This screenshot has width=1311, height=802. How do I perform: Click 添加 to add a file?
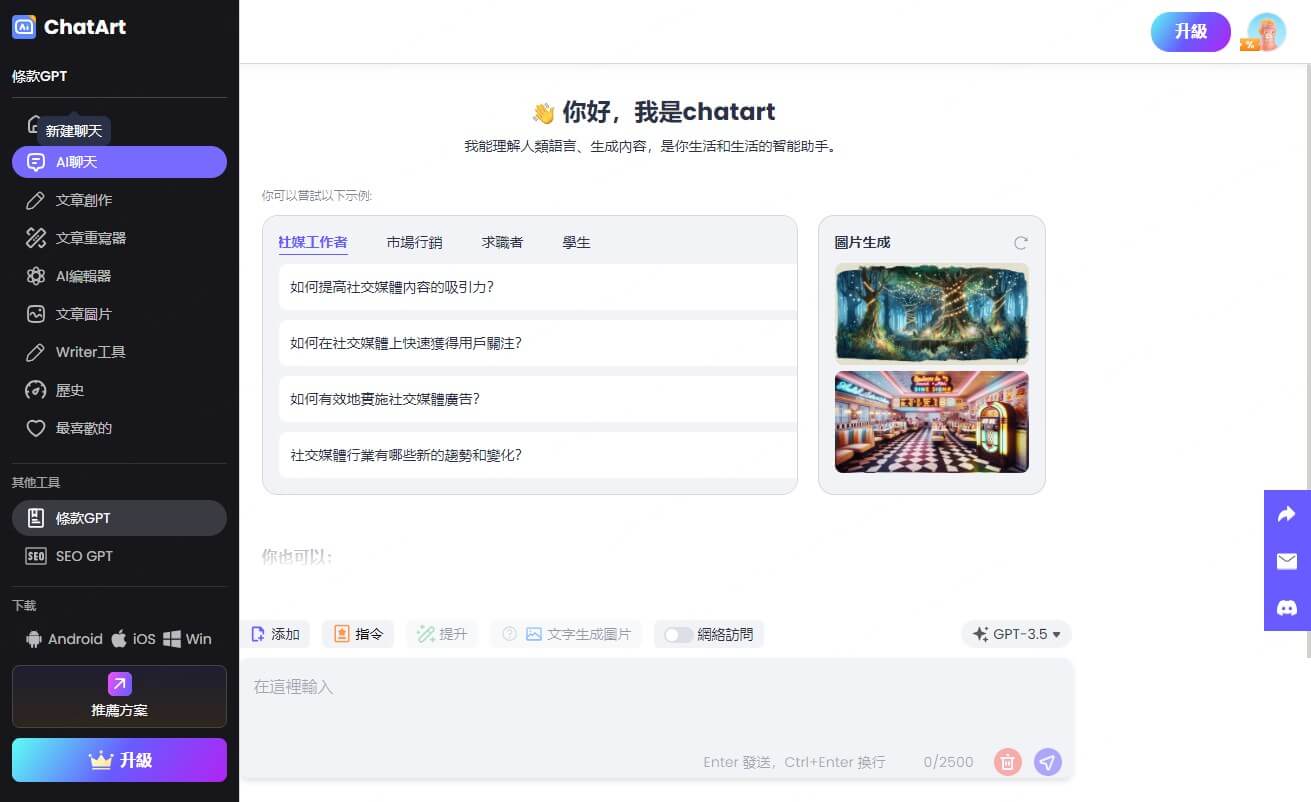275,634
